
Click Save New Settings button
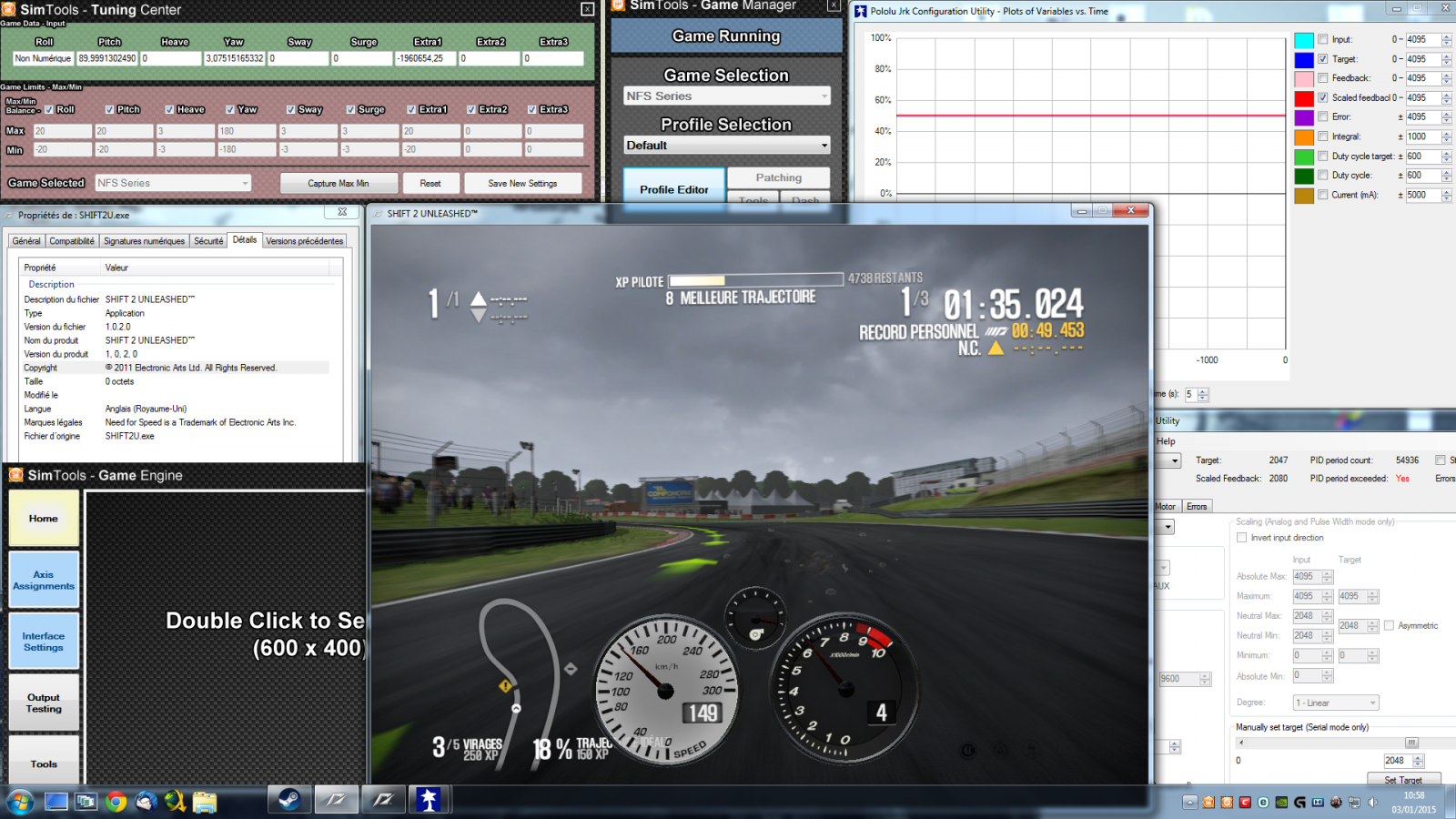pyautogui.click(x=522, y=183)
